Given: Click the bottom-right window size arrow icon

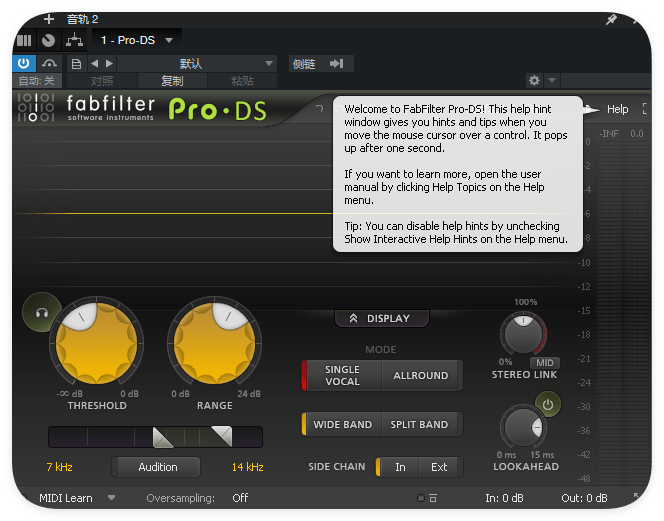Looking at the screenshot, I should [636, 495].
